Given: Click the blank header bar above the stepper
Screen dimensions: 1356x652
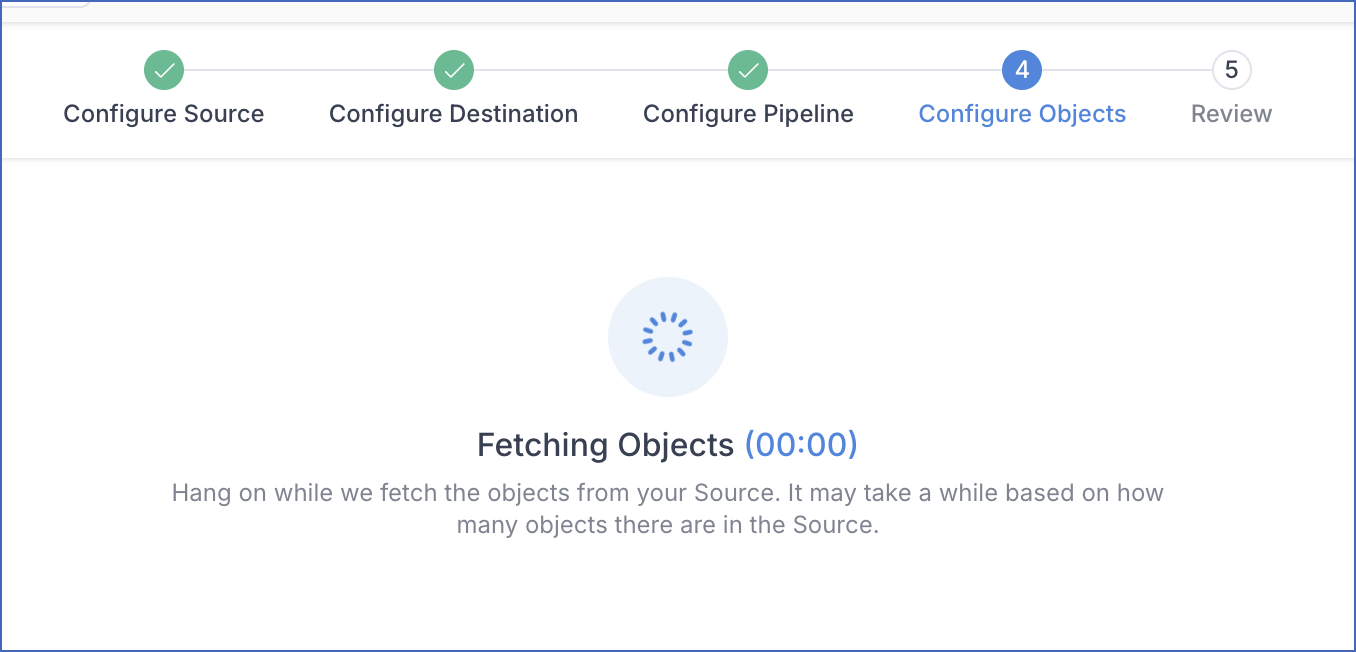Looking at the screenshot, I should click(x=700, y=10).
